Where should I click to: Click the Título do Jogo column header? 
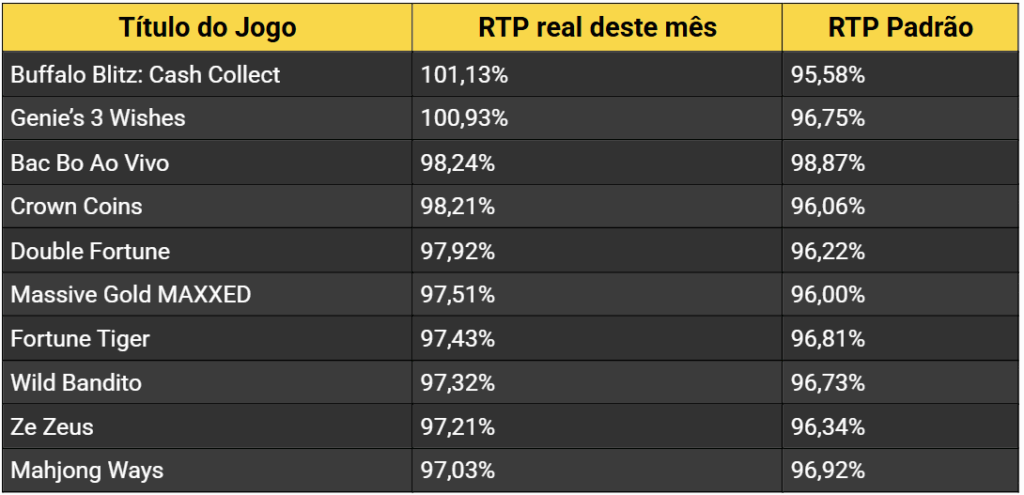(x=207, y=27)
